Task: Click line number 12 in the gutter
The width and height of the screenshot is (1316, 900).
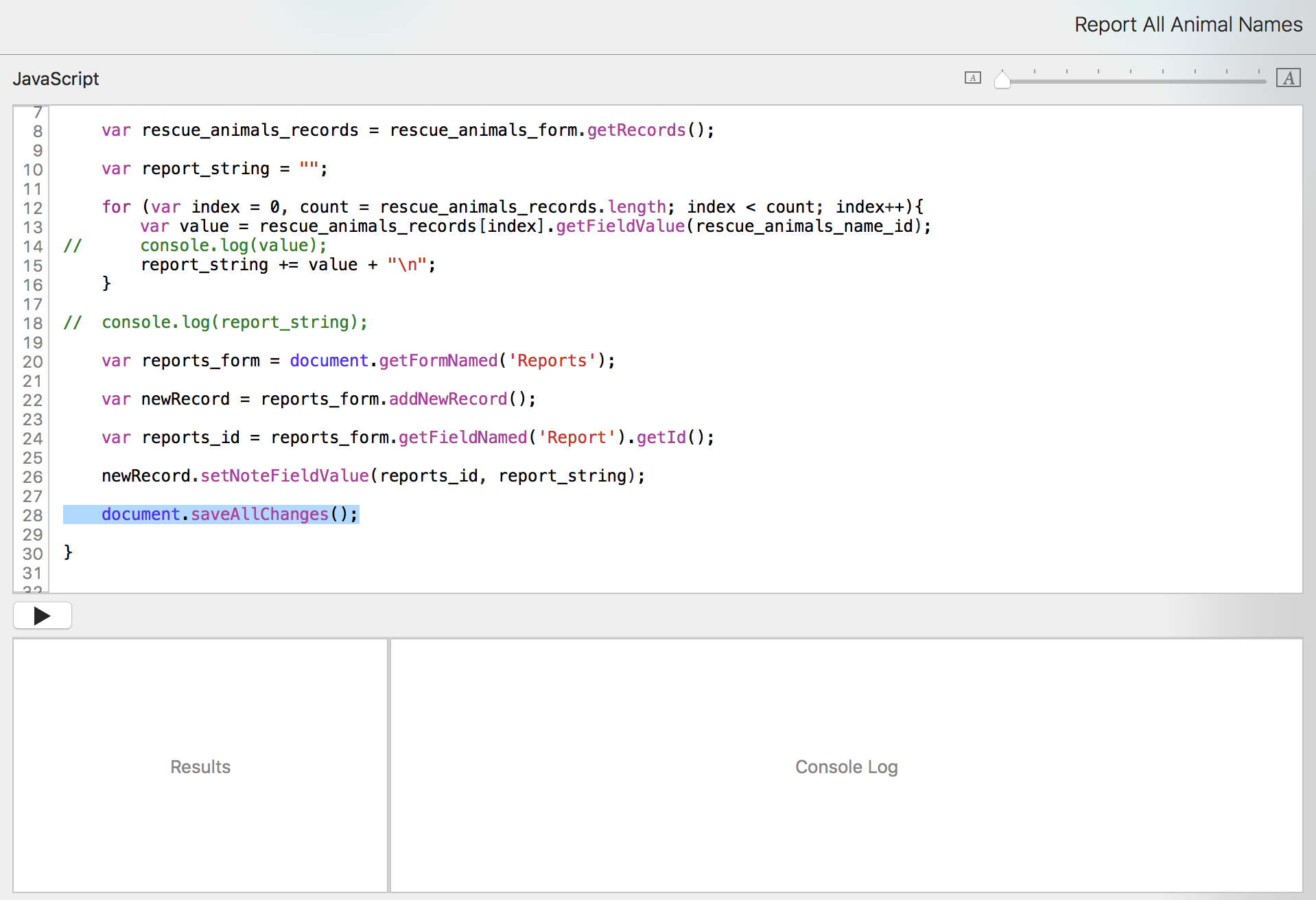Action: [x=32, y=208]
